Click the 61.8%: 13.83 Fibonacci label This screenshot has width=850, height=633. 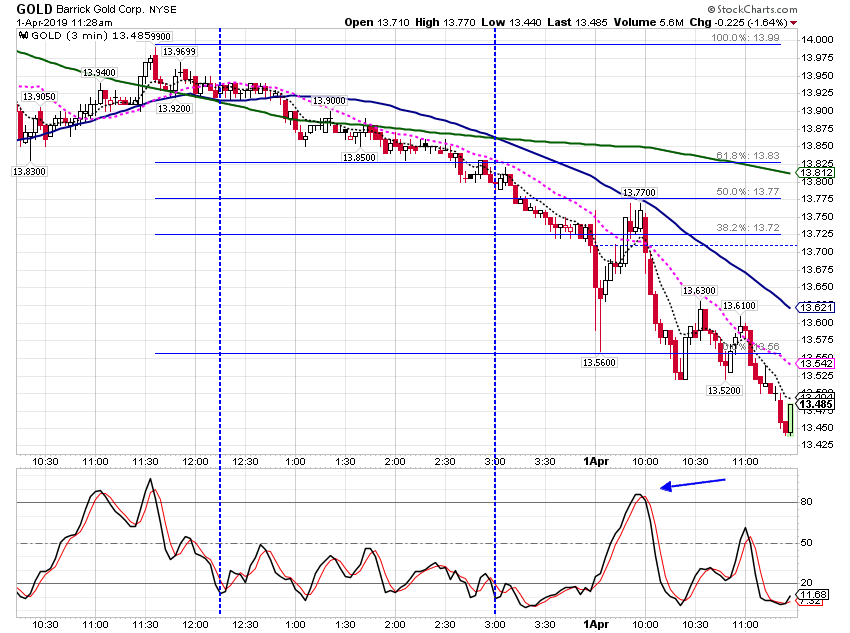coord(748,156)
